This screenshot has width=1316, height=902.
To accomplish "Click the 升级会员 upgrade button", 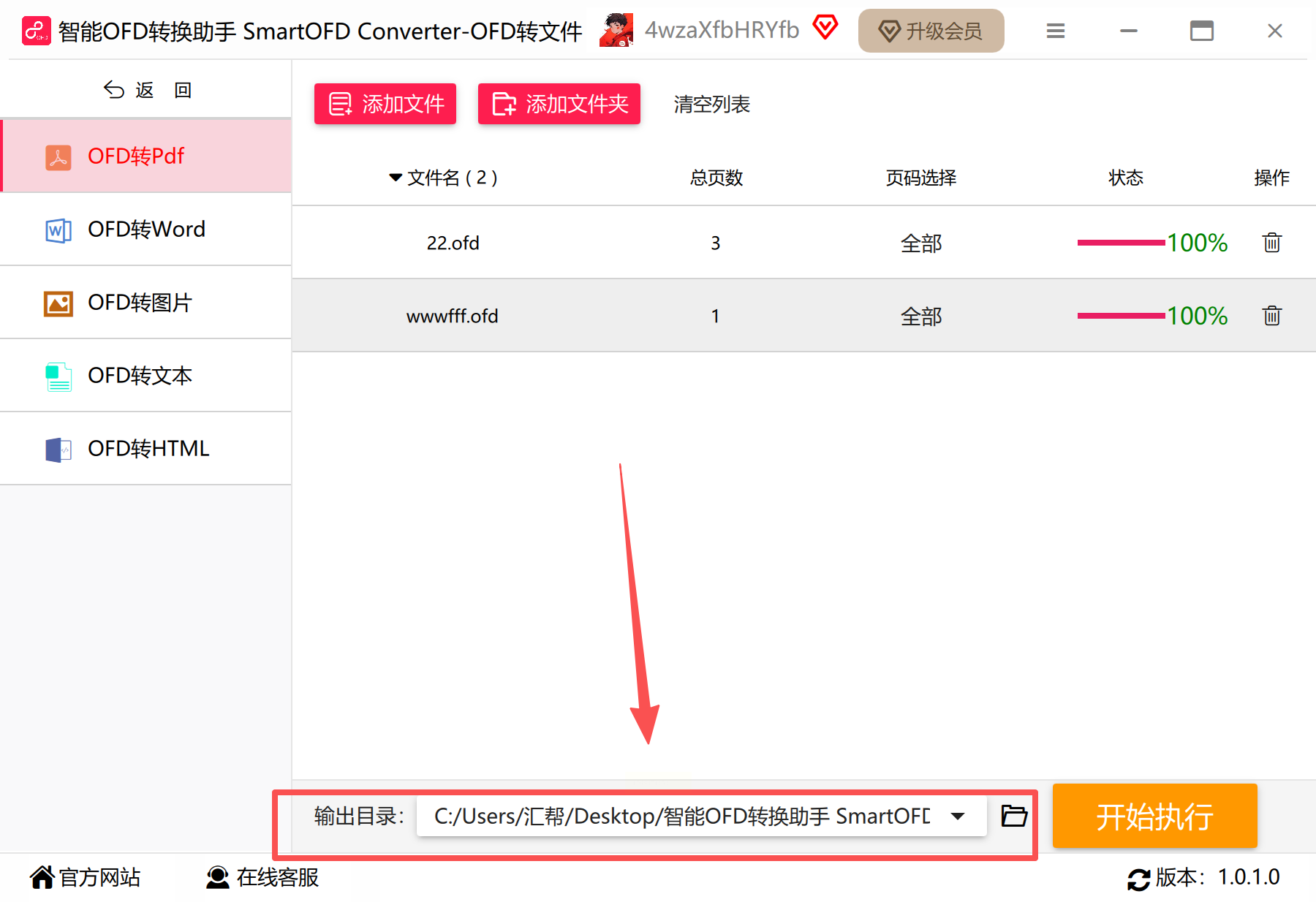I will coord(931,30).
